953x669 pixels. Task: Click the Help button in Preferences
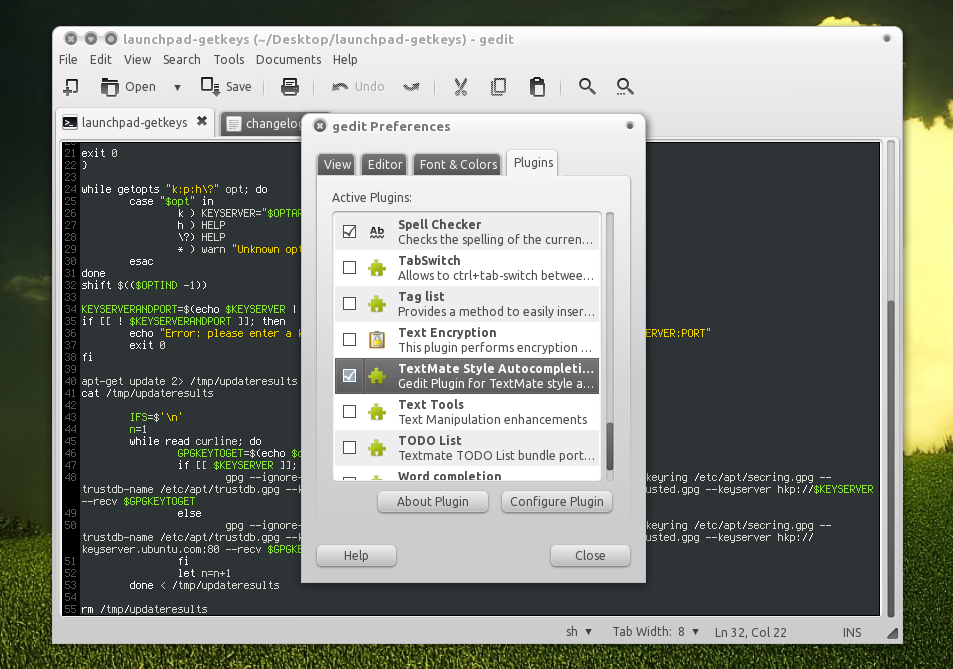click(356, 555)
